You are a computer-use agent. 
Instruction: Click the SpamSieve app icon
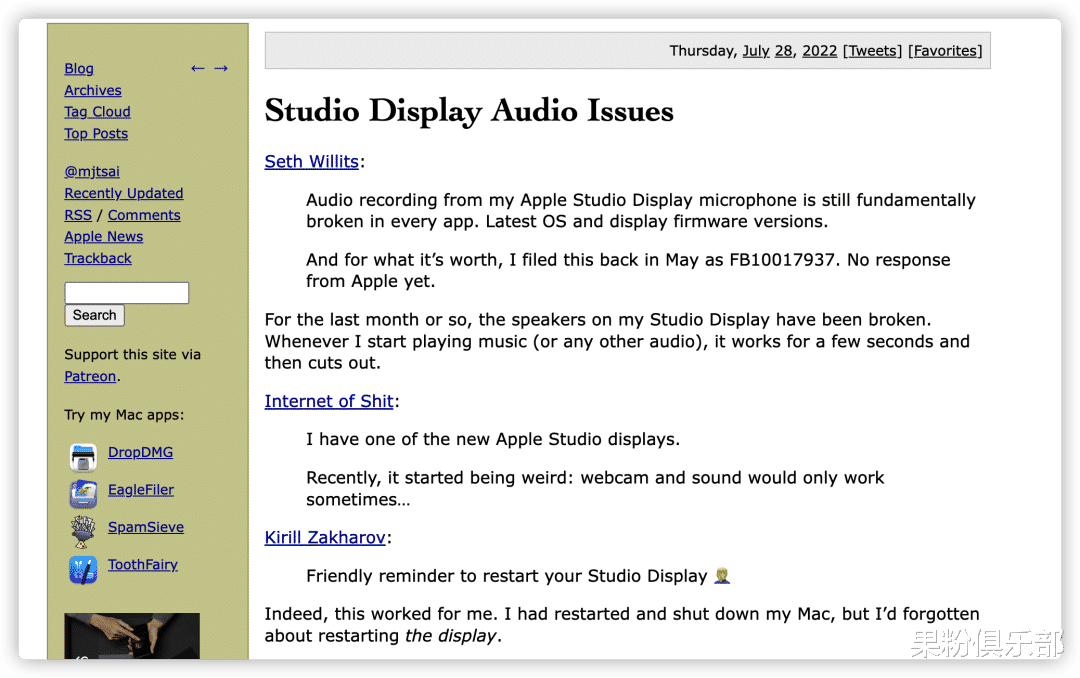[83, 531]
